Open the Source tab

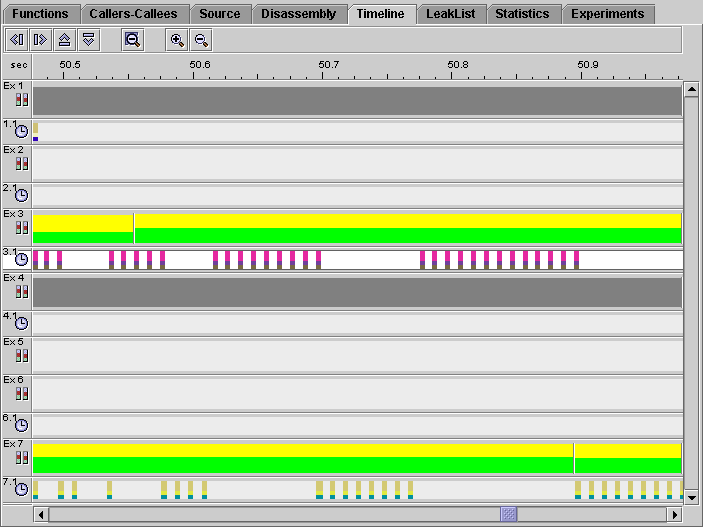220,14
